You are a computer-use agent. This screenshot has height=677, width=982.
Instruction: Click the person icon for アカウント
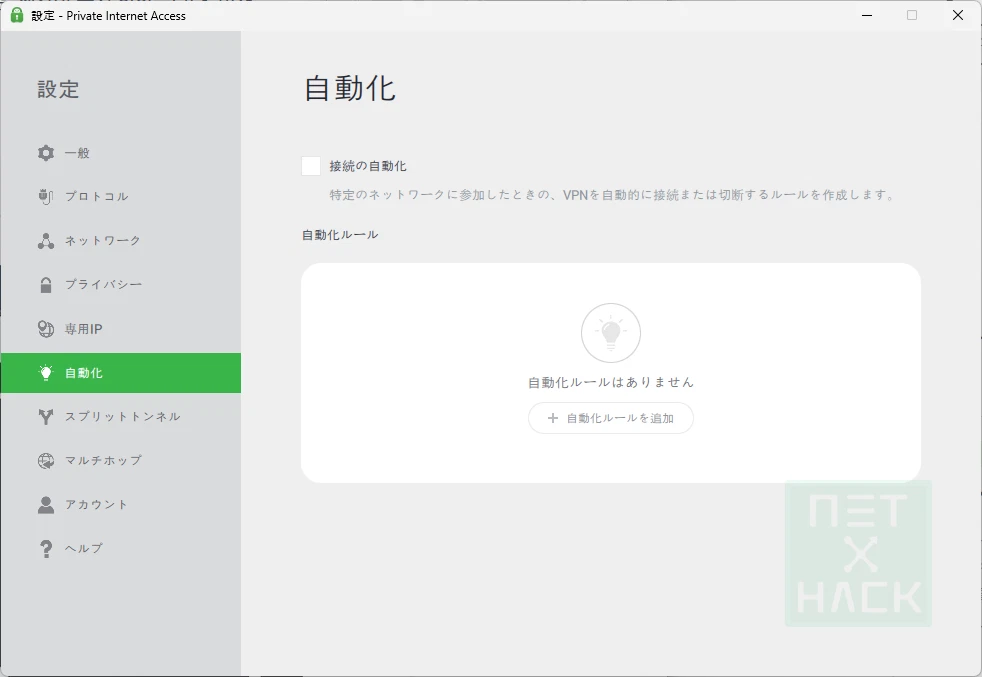tap(46, 505)
